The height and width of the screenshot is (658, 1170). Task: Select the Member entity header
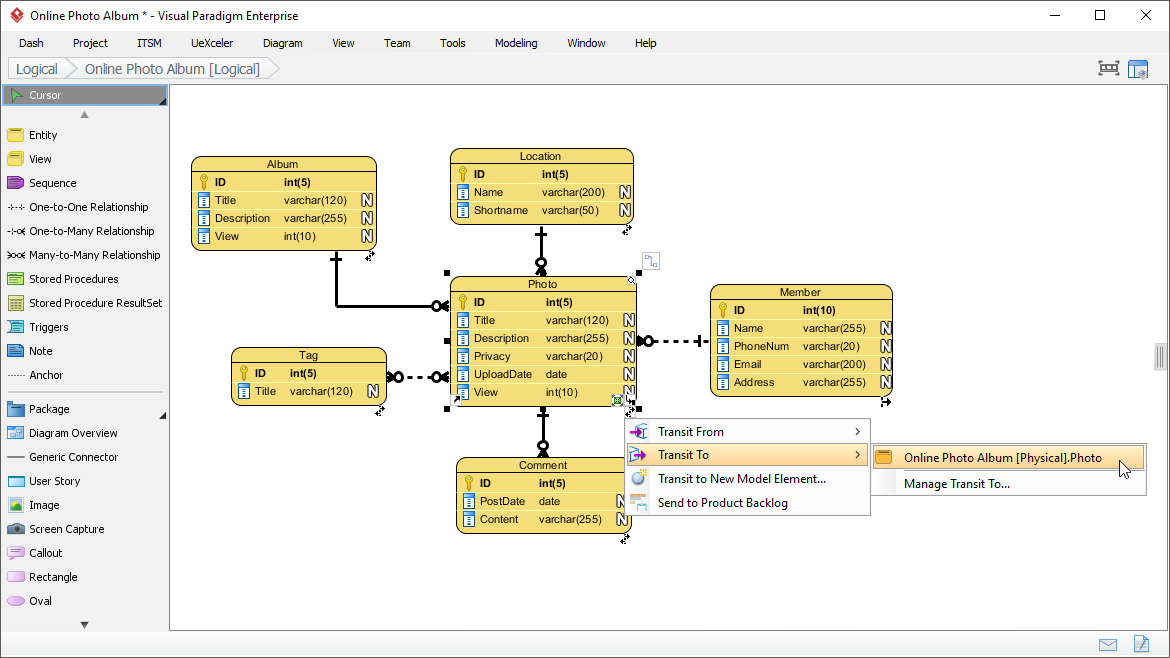pos(801,292)
